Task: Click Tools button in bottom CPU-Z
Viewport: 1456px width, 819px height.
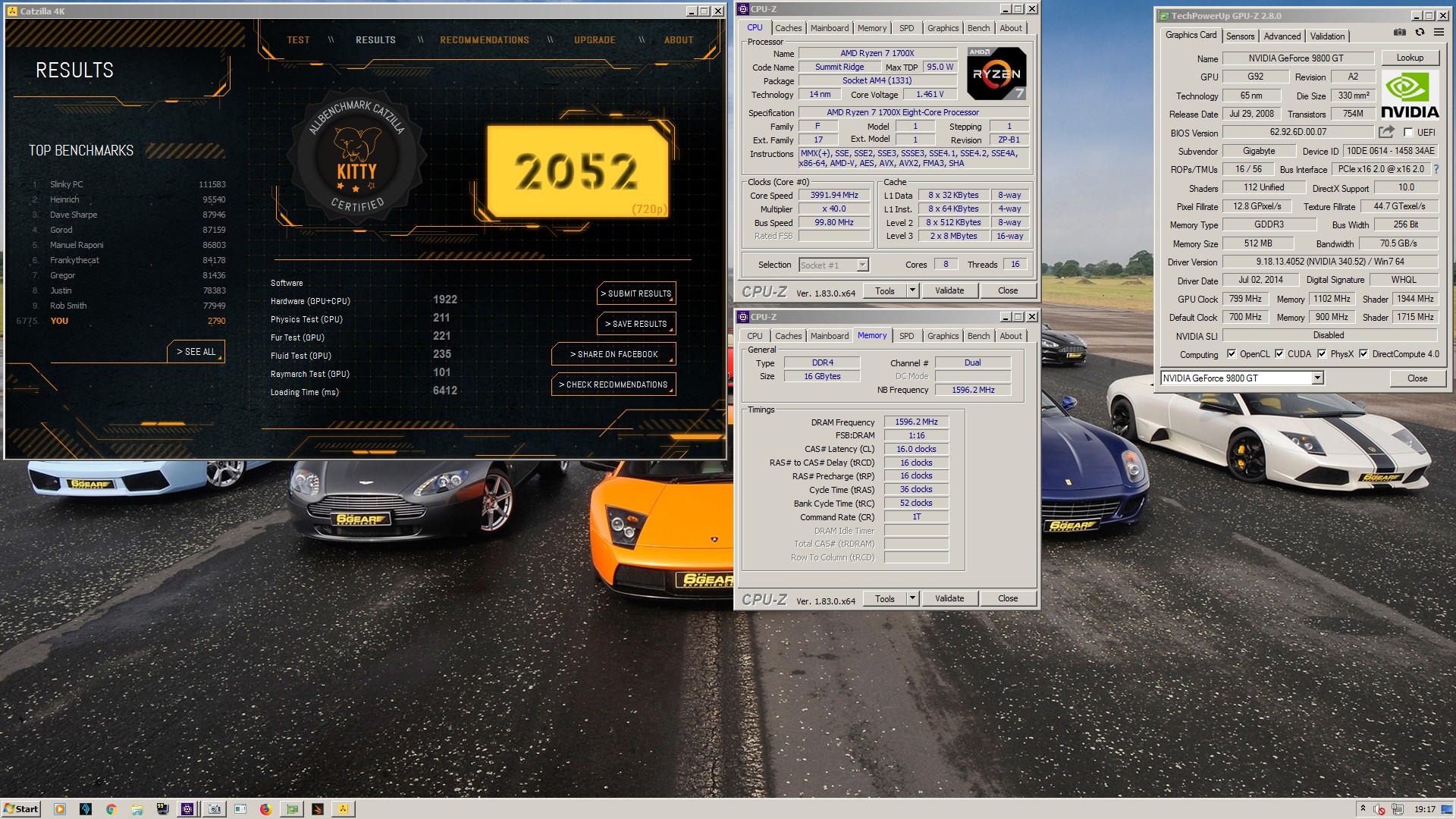Action: 885,598
